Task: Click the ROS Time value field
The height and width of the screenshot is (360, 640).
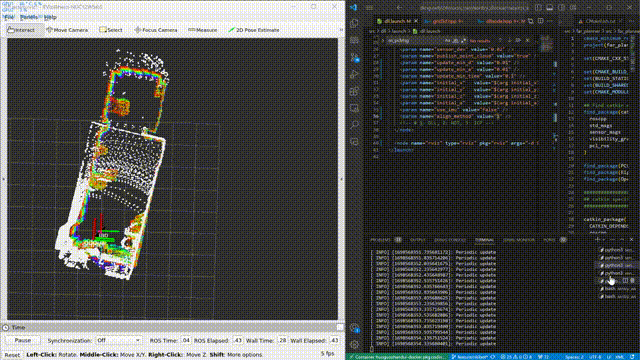Action: [x=186, y=340]
